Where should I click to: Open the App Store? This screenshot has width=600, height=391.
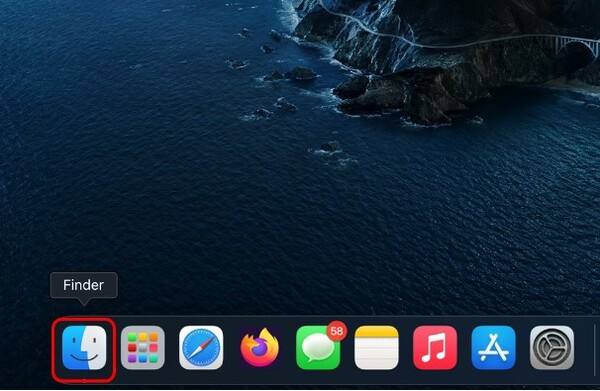pos(493,348)
